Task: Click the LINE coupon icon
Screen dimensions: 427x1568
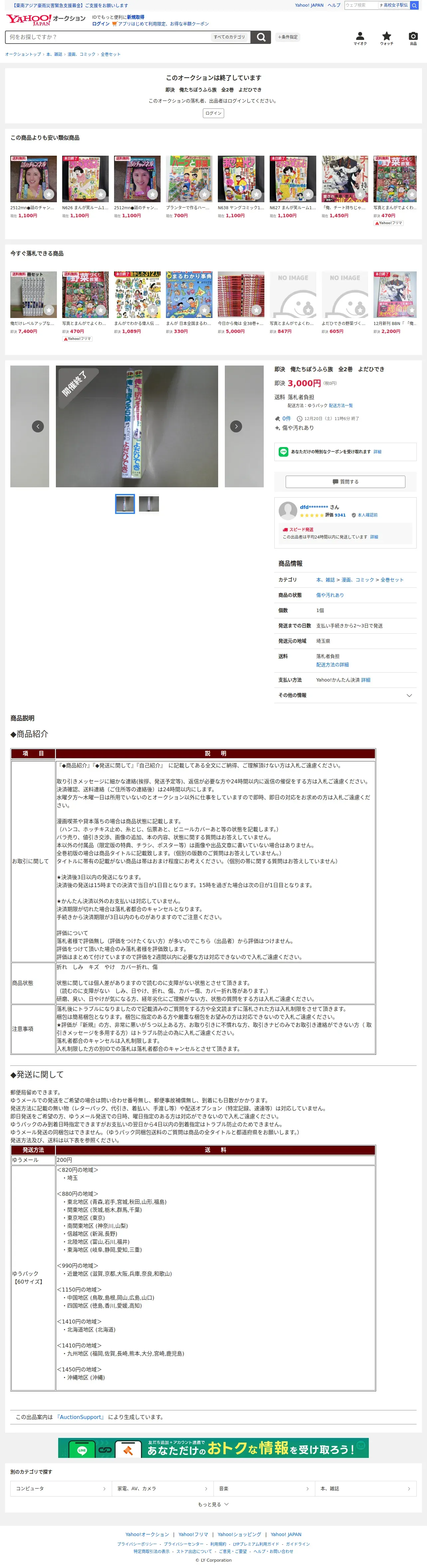Action: 283,452
